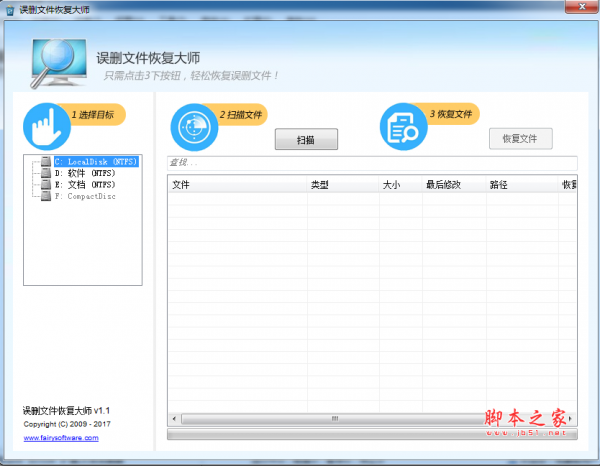
Task: Click the 查找 search input field
Action: (x=372, y=163)
